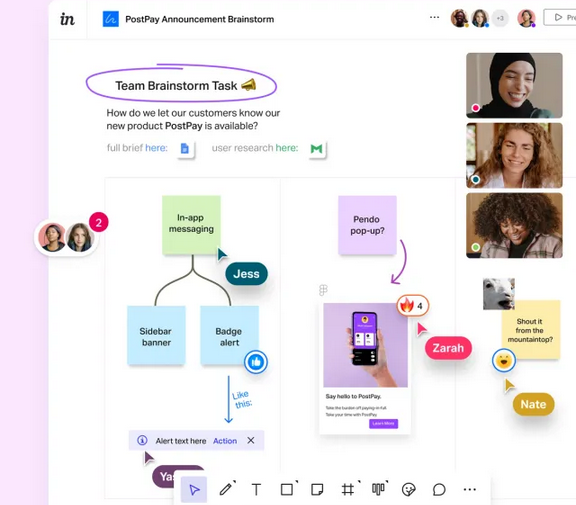576x505 pixels.
Task: Click the Jess cursor label
Action: [x=246, y=274]
